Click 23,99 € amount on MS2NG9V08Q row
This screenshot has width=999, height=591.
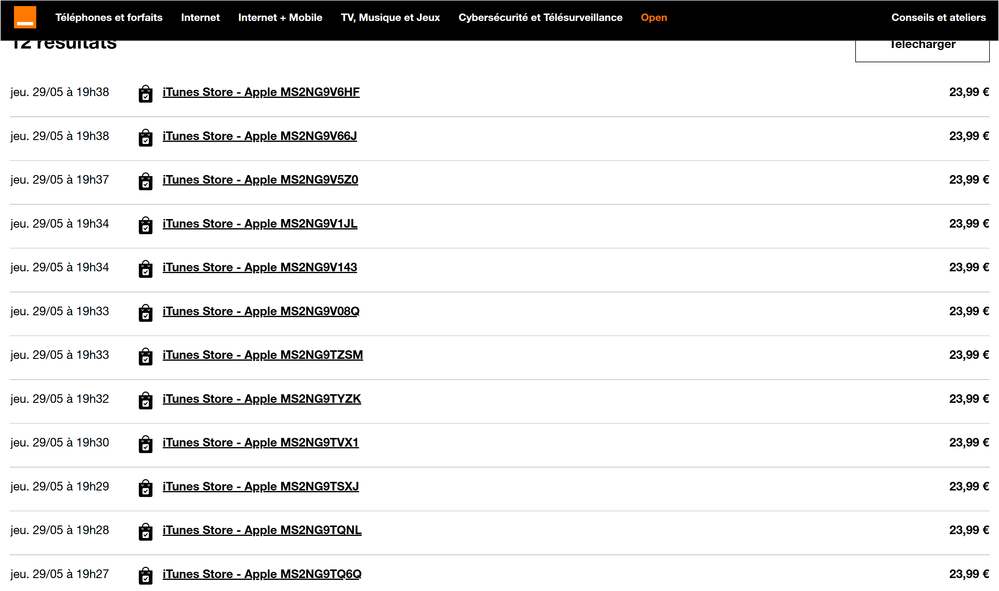click(x=969, y=311)
